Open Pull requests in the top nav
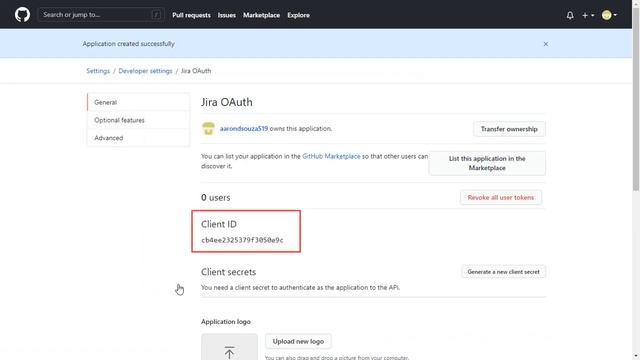 (191, 15)
